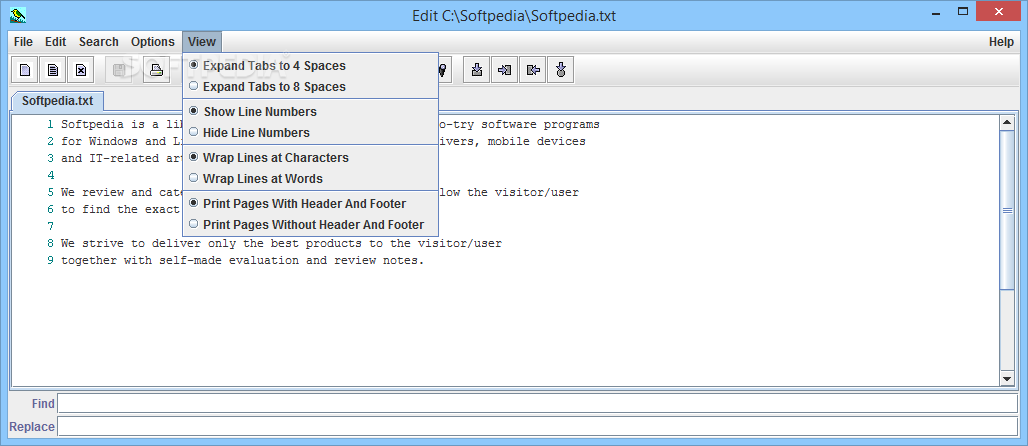This screenshot has width=1028, height=446.
Task: Enable Print Pages With Header And Footer
Action: coord(310,203)
